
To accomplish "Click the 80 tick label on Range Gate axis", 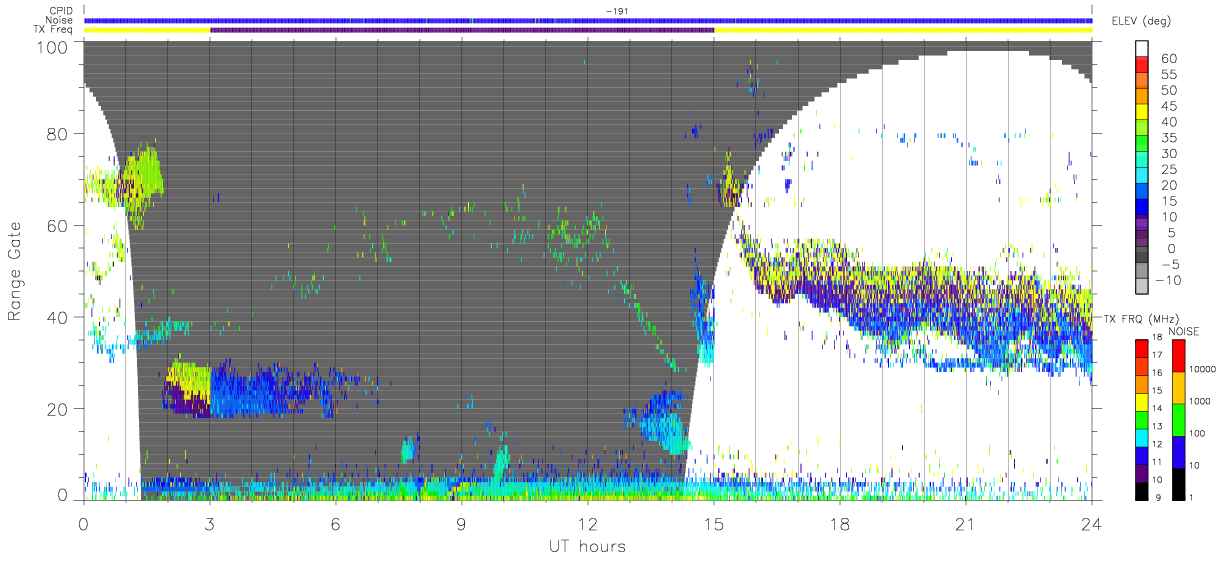I will [58, 134].
